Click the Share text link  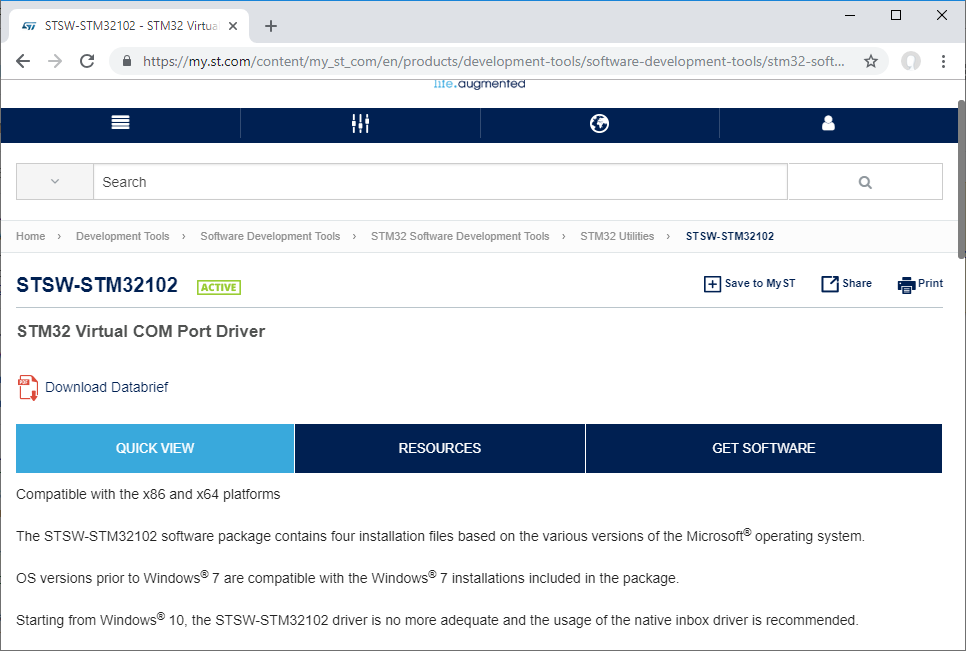tap(857, 283)
